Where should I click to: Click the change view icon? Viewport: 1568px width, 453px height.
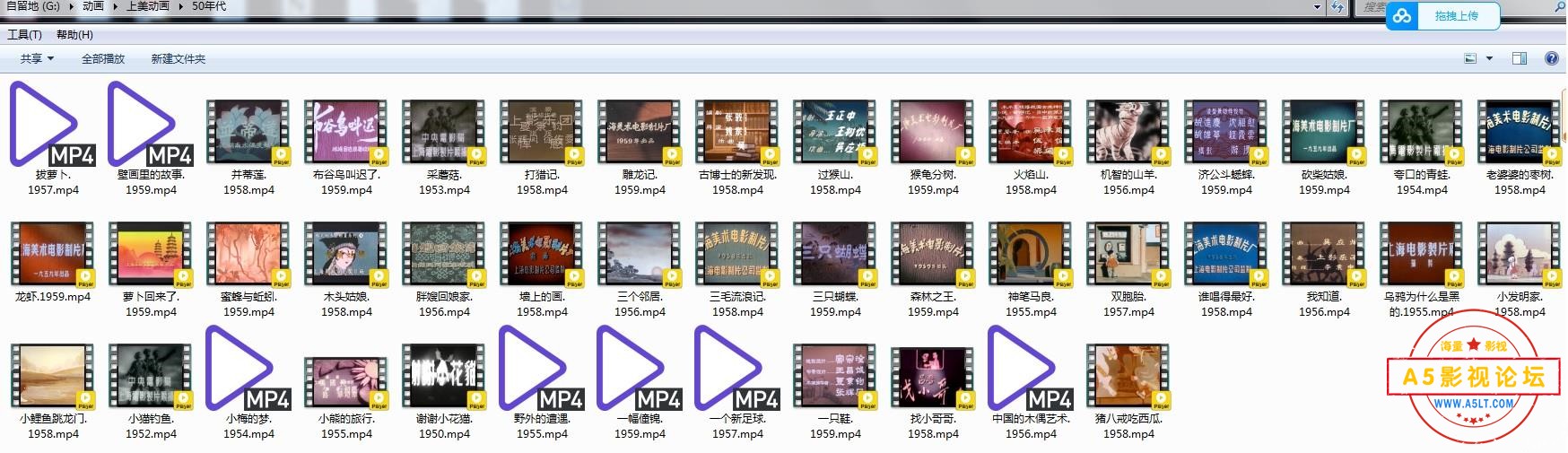pyautogui.click(x=1470, y=58)
